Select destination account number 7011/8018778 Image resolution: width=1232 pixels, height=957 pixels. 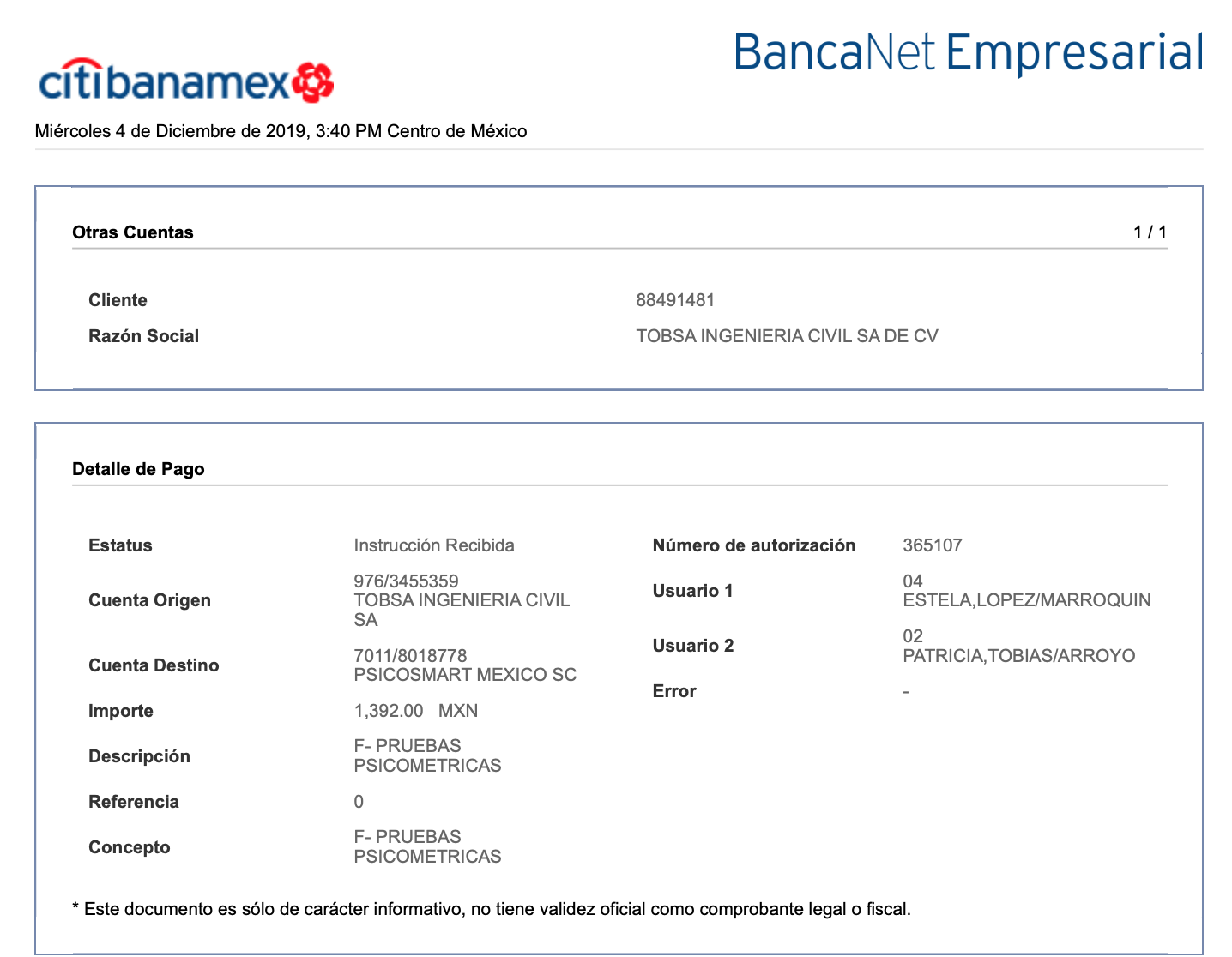pos(410,656)
